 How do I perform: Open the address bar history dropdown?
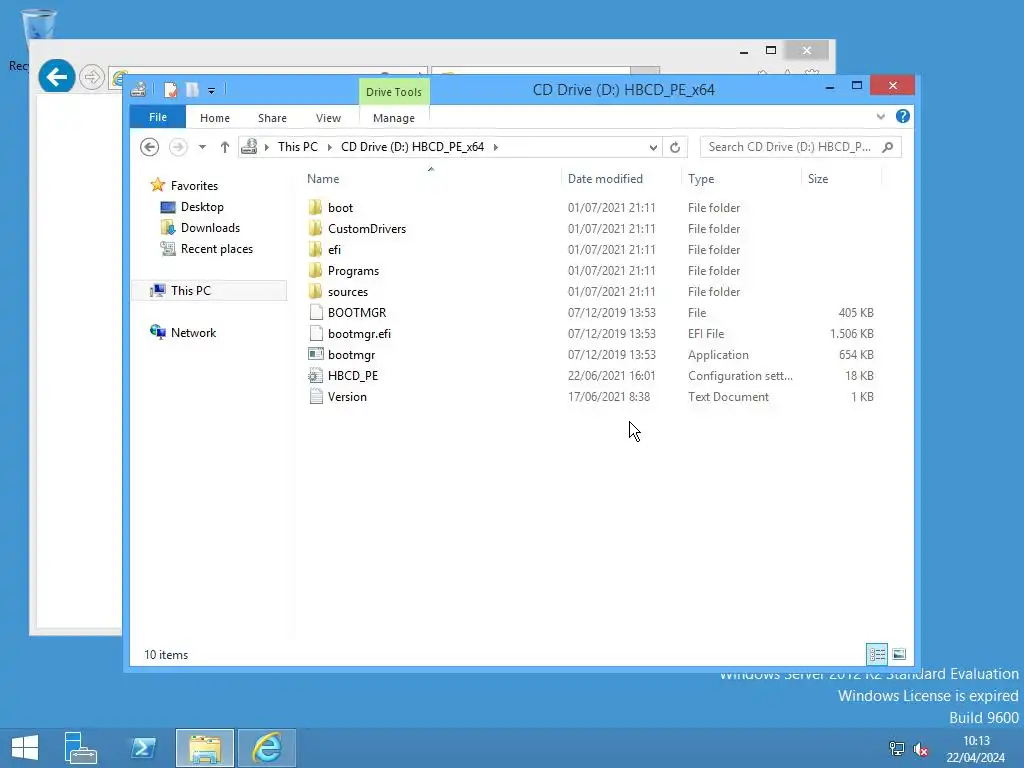point(653,147)
